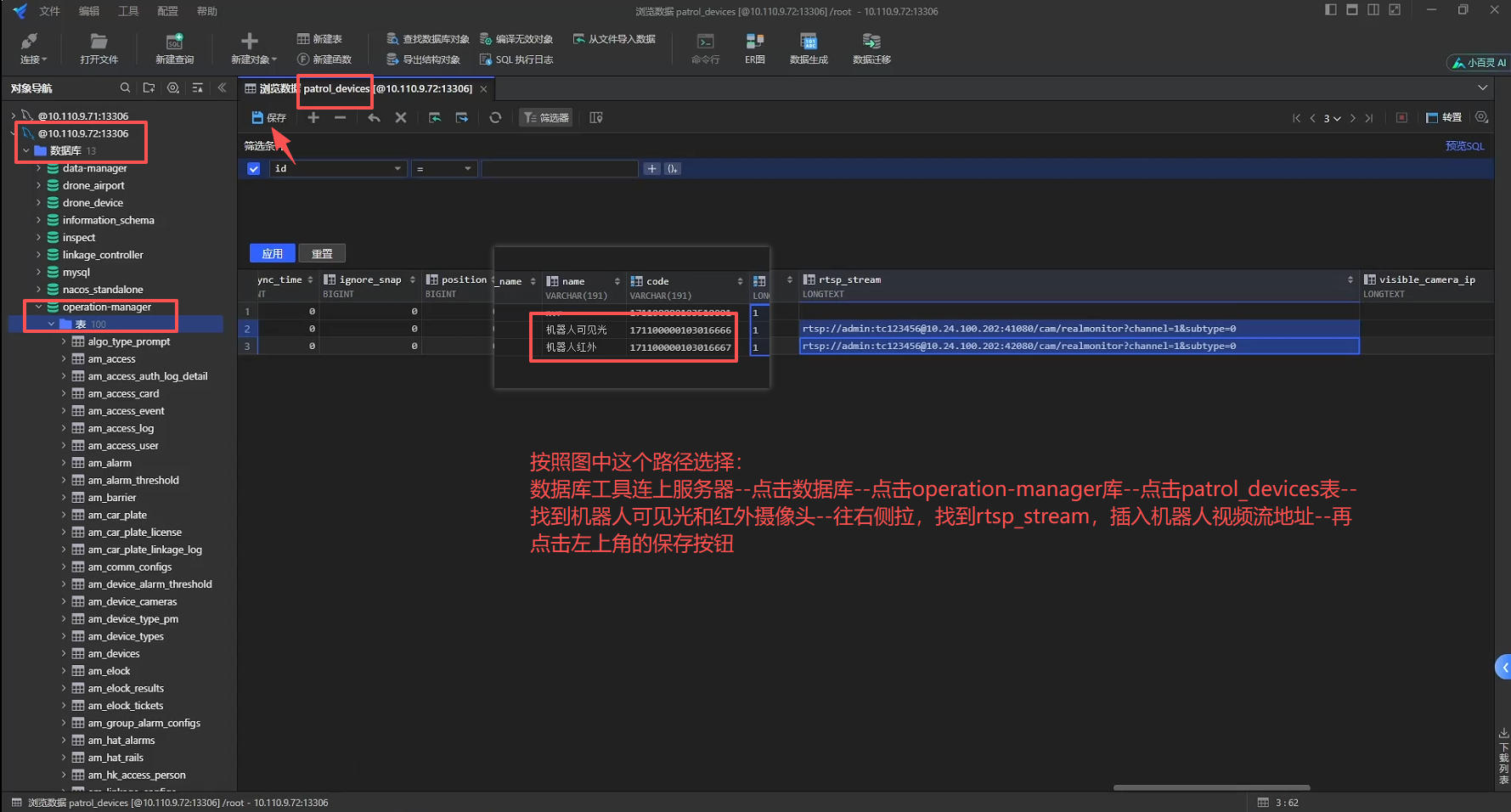This screenshot has height=812, width=1511.
Task: Expand the drone_airport database node
Action: pyautogui.click(x=38, y=185)
